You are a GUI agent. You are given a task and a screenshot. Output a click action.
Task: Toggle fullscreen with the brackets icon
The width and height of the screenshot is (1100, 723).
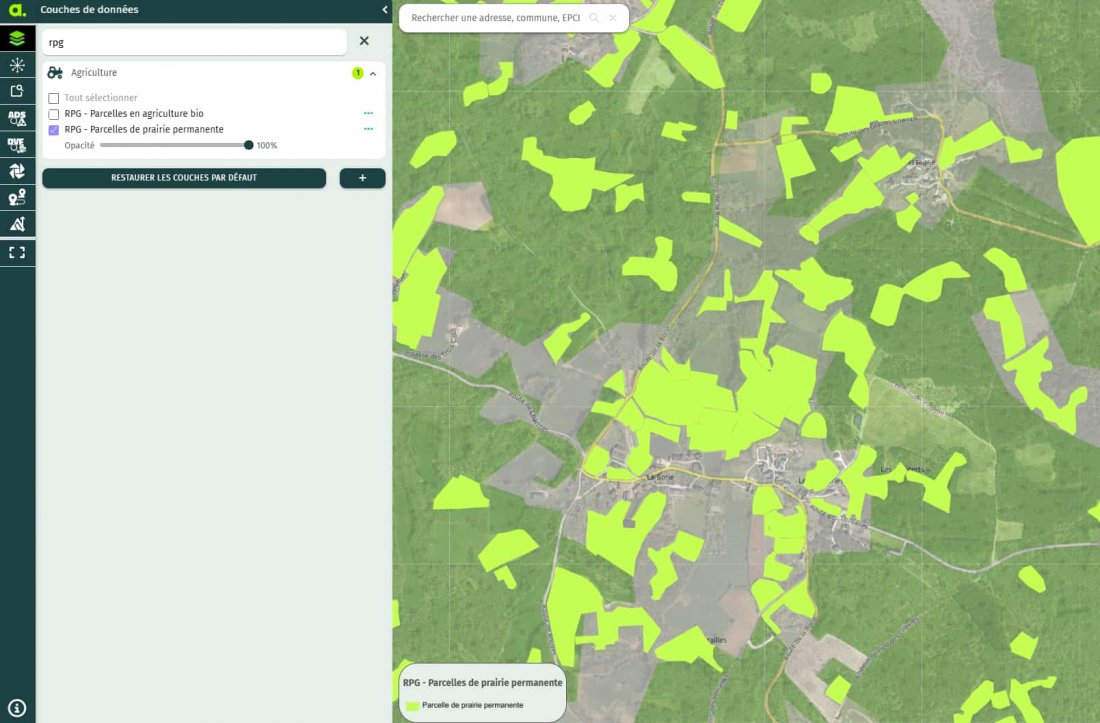click(17, 252)
